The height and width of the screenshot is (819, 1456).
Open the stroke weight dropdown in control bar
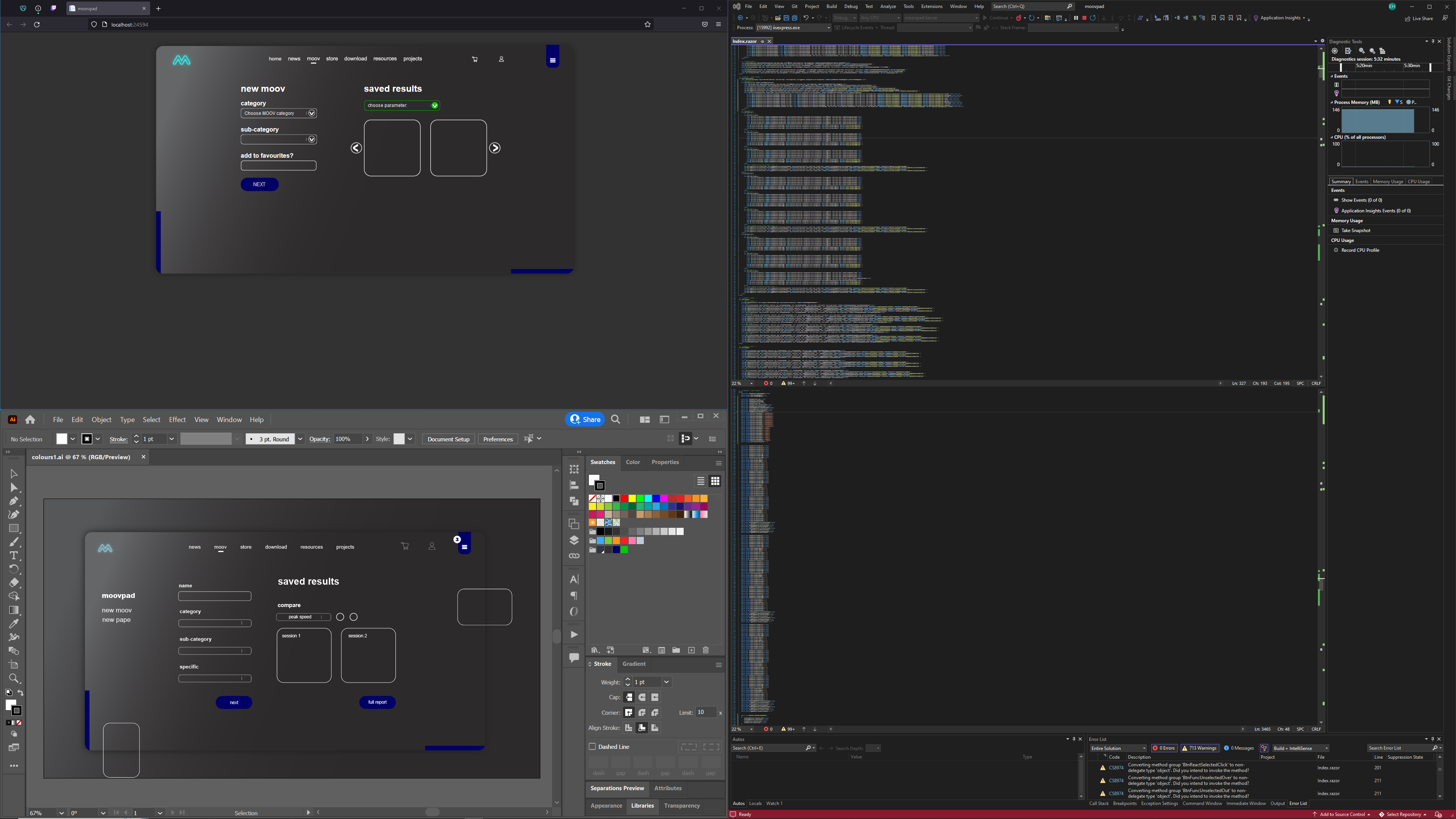(172, 439)
